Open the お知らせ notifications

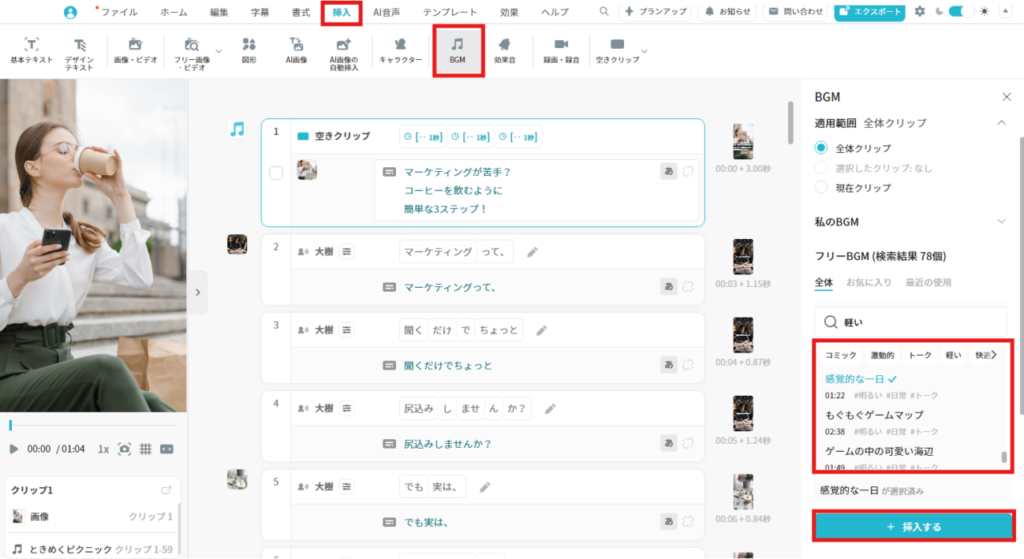(x=728, y=11)
